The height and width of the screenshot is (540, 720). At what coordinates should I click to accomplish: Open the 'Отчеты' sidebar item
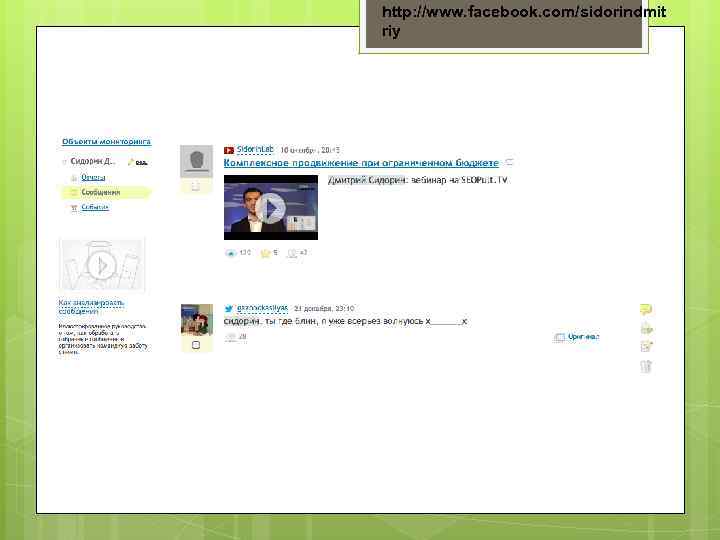coord(93,177)
